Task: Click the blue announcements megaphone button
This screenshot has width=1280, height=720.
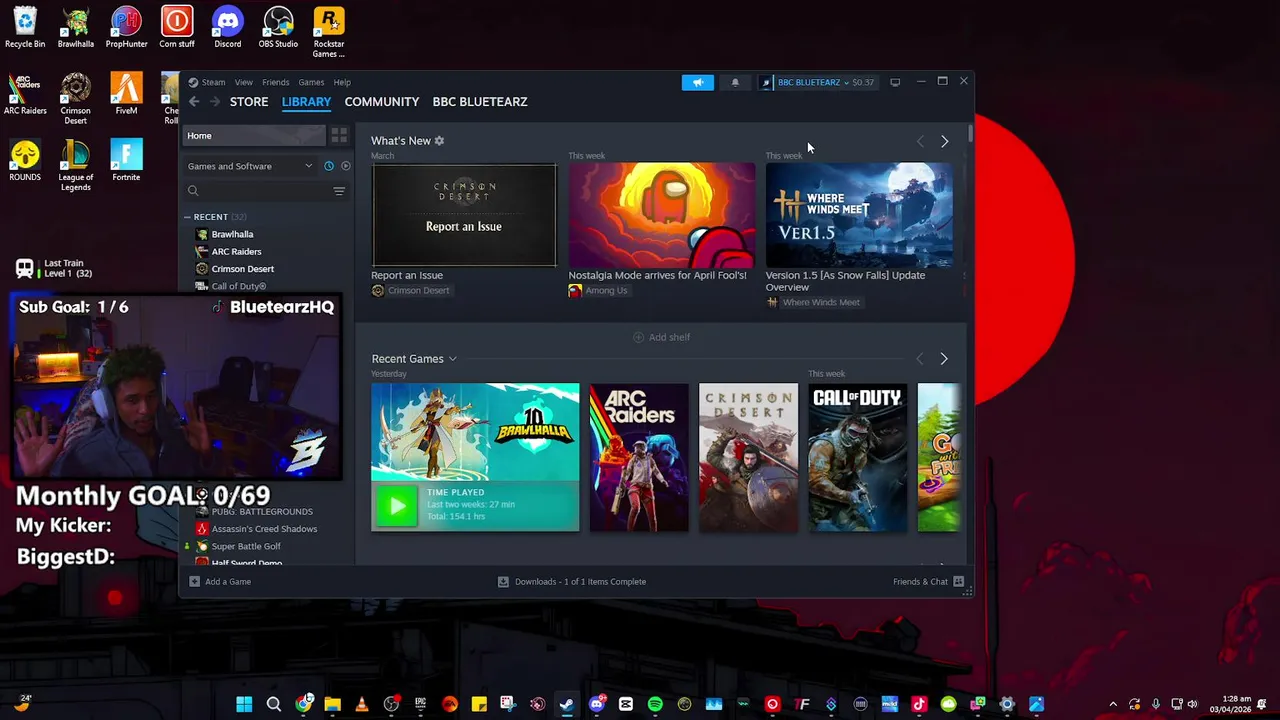Action: 698,82
